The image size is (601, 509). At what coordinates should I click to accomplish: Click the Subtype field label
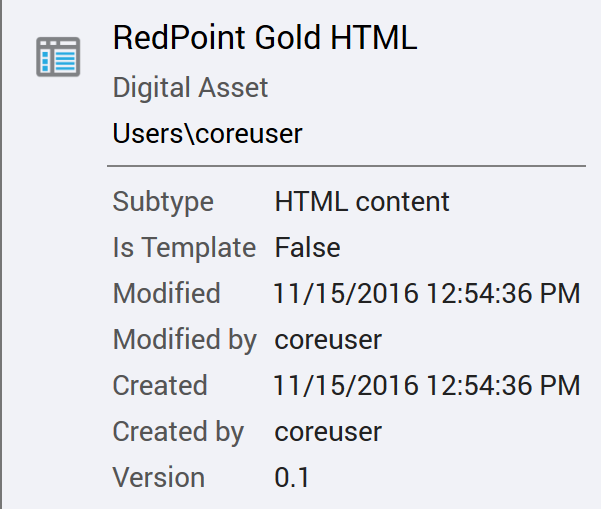click(163, 202)
